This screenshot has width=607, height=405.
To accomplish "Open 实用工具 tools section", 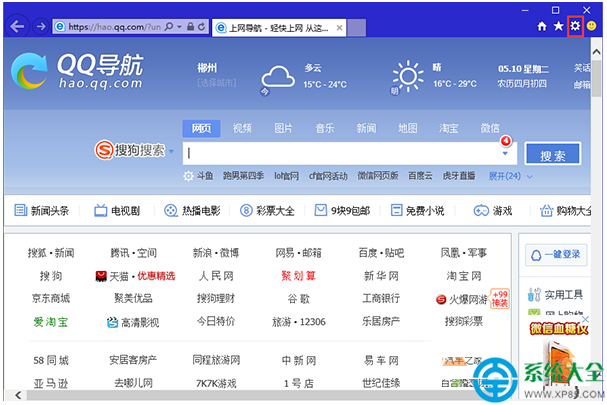I will coord(555,295).
